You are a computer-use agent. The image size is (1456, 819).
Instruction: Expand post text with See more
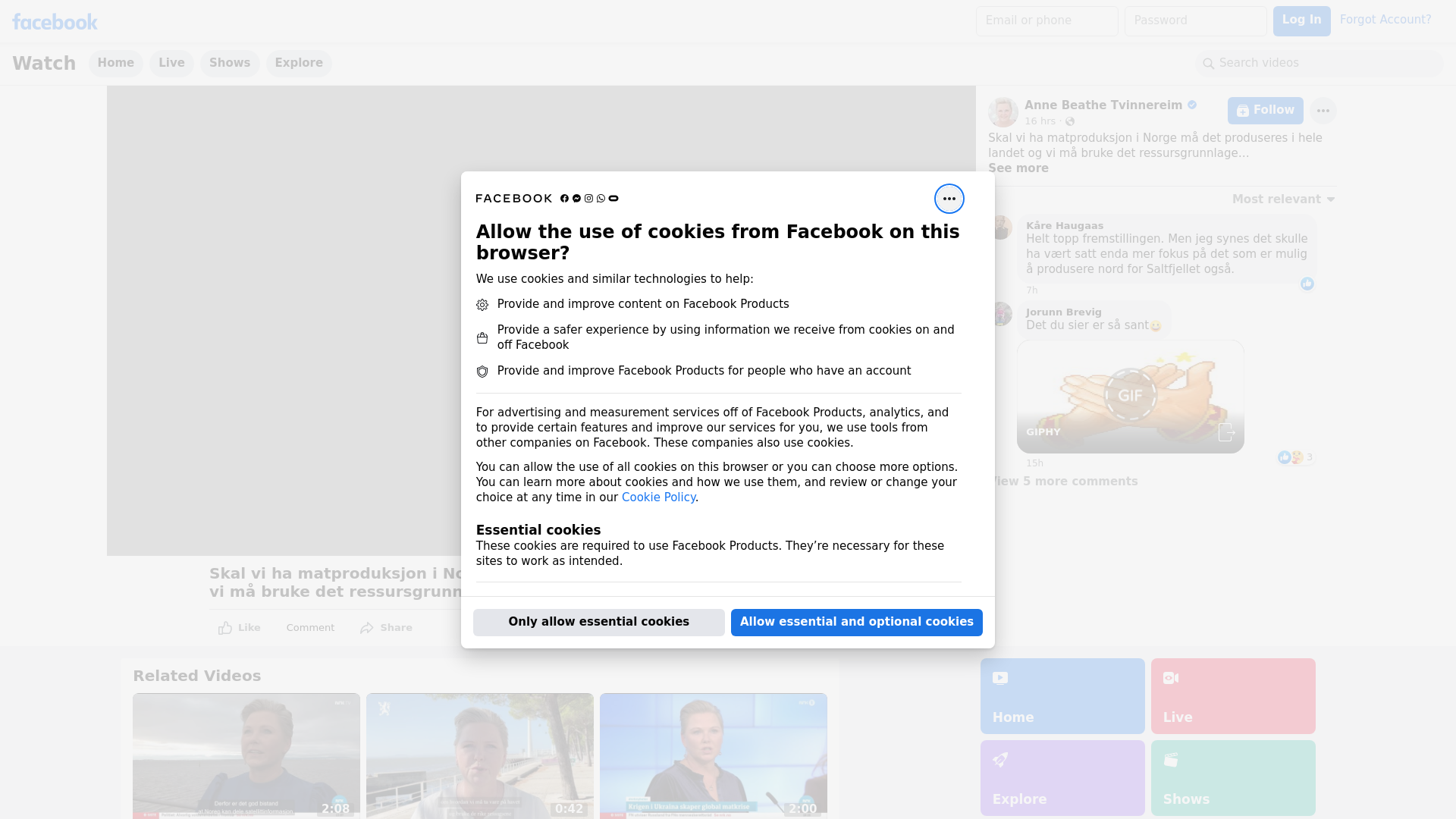coord(1018,168)
